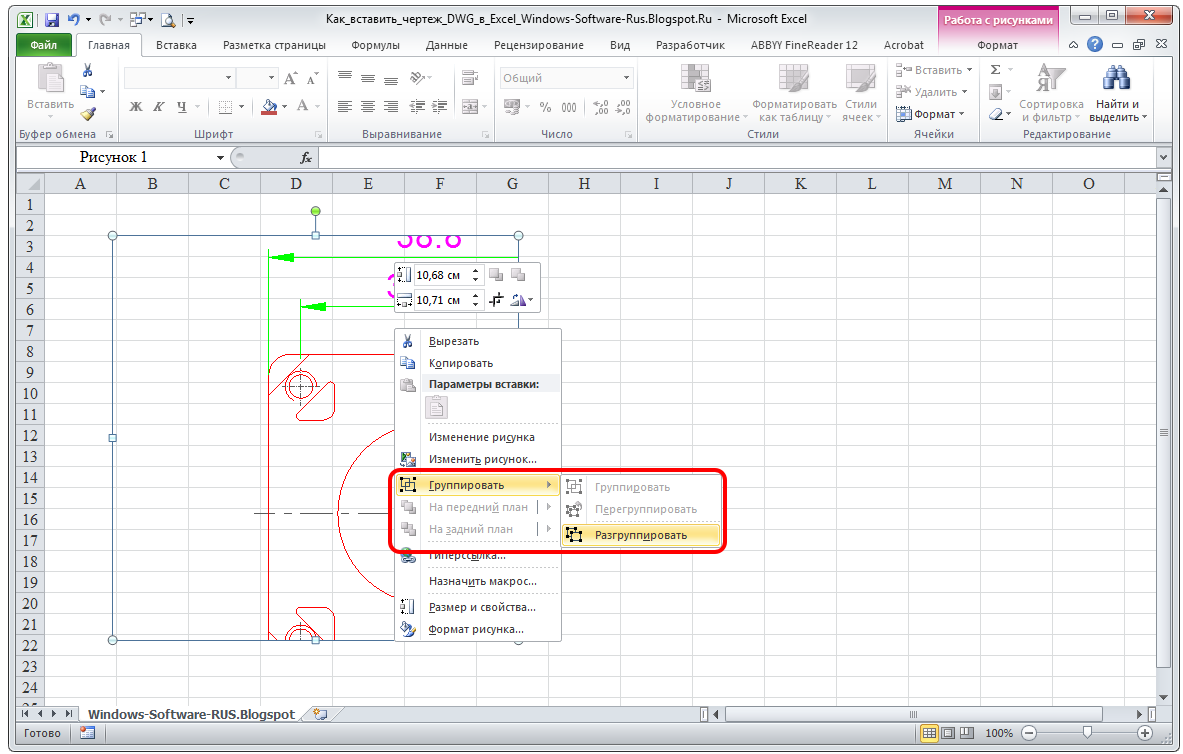1183x754 pixels.
Task: Click the macro recording icon in status bar
Action: click(x=88, y=732)
